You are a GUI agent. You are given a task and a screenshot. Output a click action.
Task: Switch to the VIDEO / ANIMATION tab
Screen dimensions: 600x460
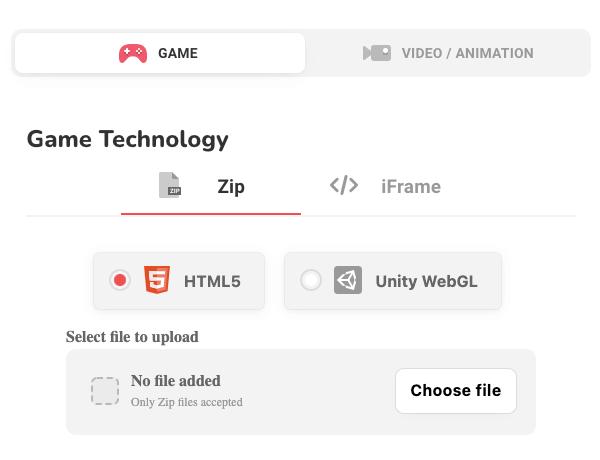click(x=448, y=53)
